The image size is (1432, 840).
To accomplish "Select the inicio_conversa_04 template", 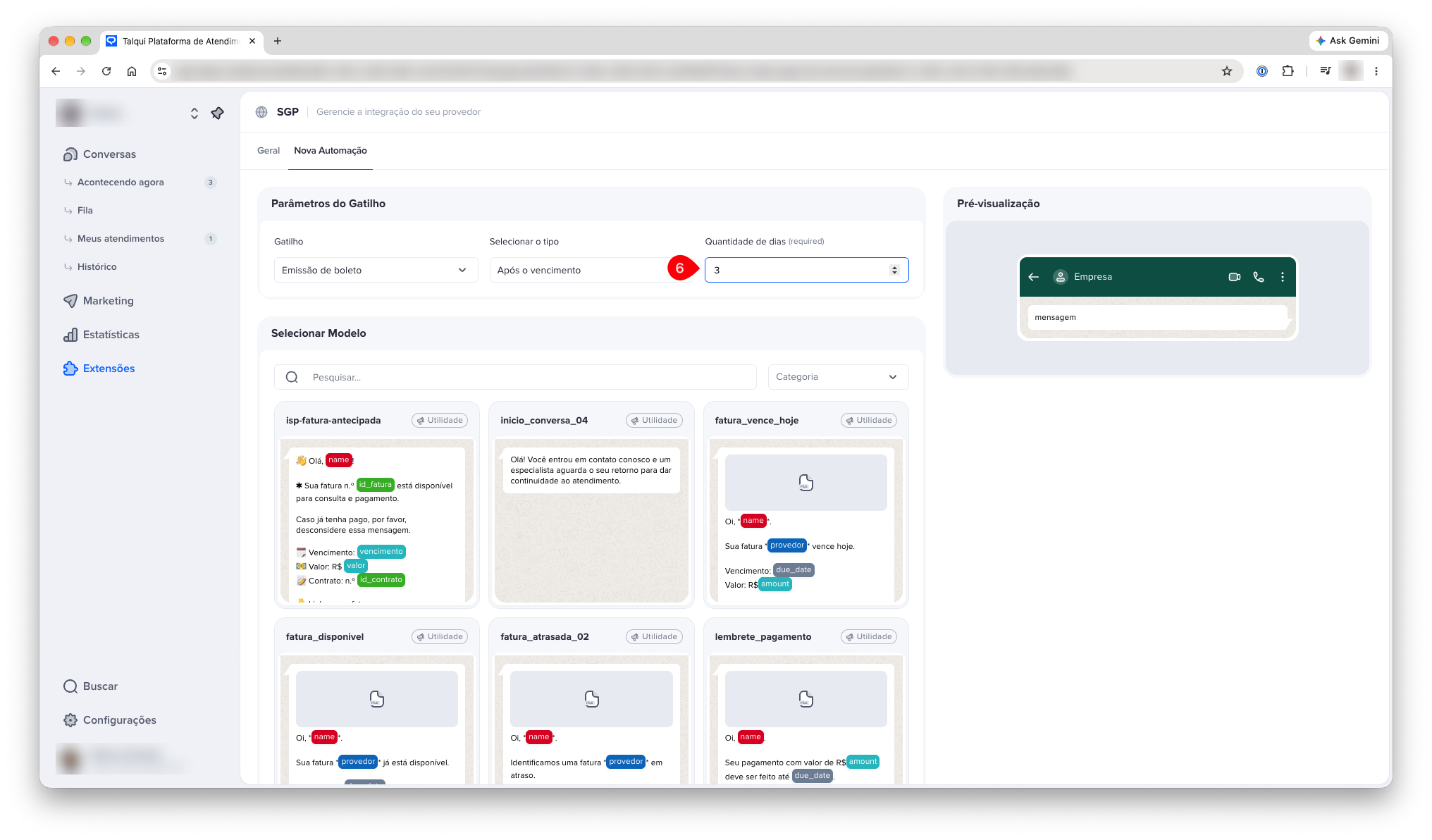I will point(591,505).
